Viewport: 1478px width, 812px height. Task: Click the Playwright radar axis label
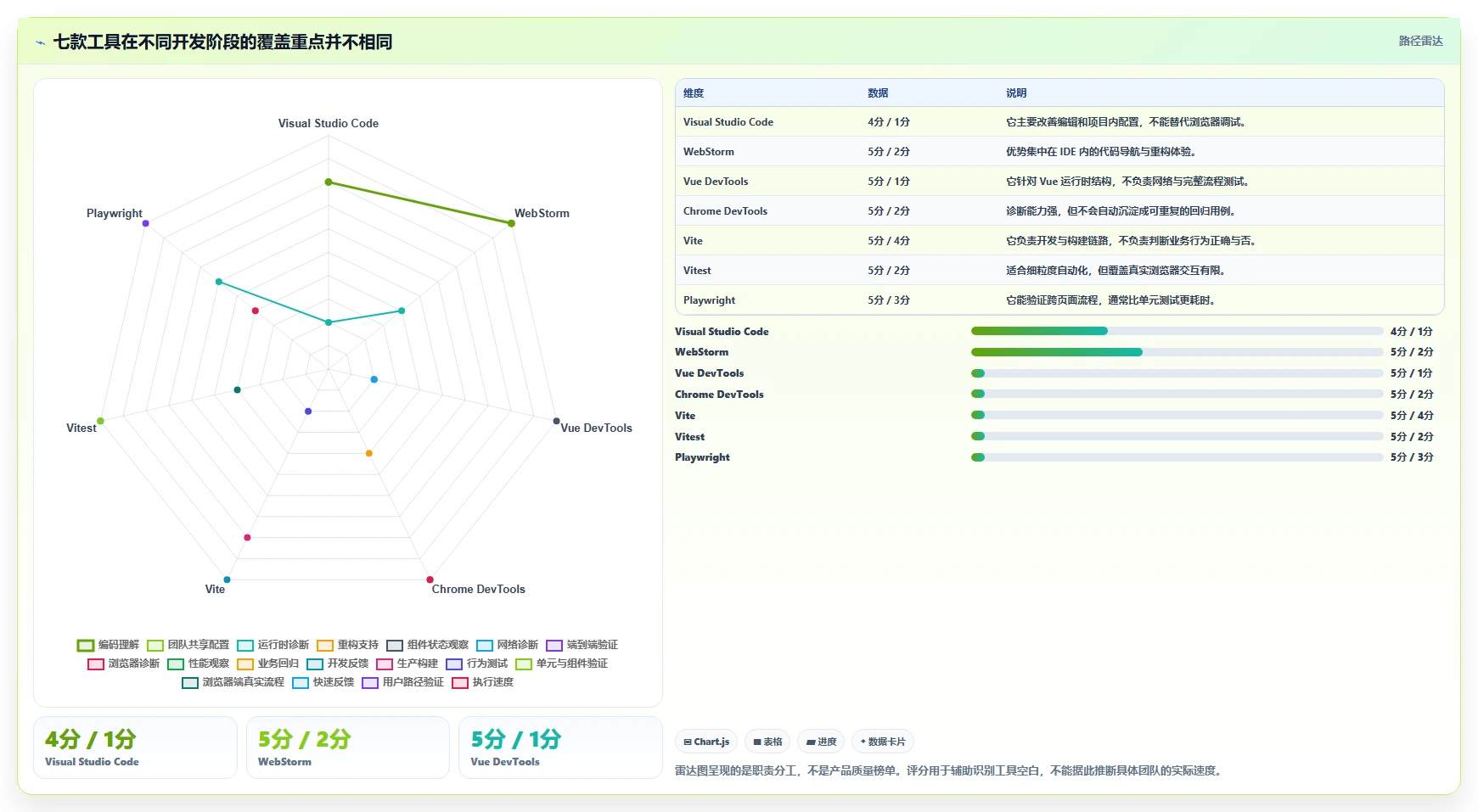[x=114, y=213]
